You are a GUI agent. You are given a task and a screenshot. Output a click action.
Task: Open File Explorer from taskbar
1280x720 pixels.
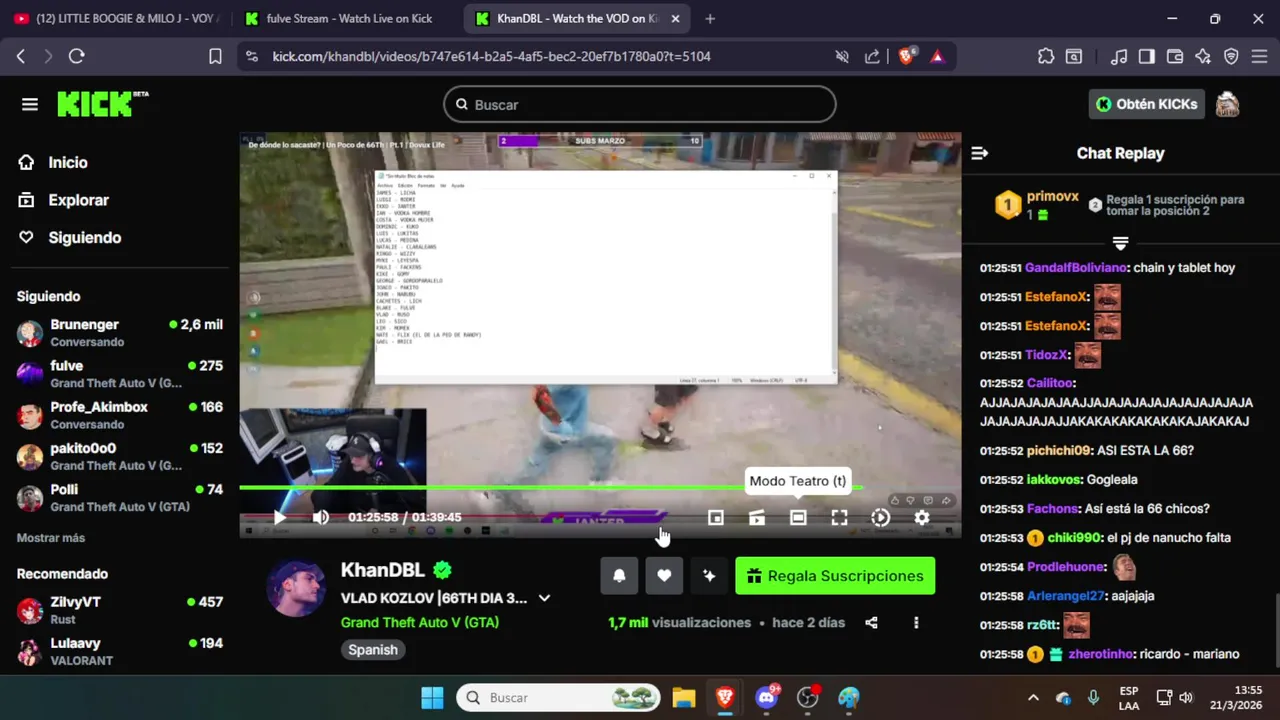[x=683, y=697]
